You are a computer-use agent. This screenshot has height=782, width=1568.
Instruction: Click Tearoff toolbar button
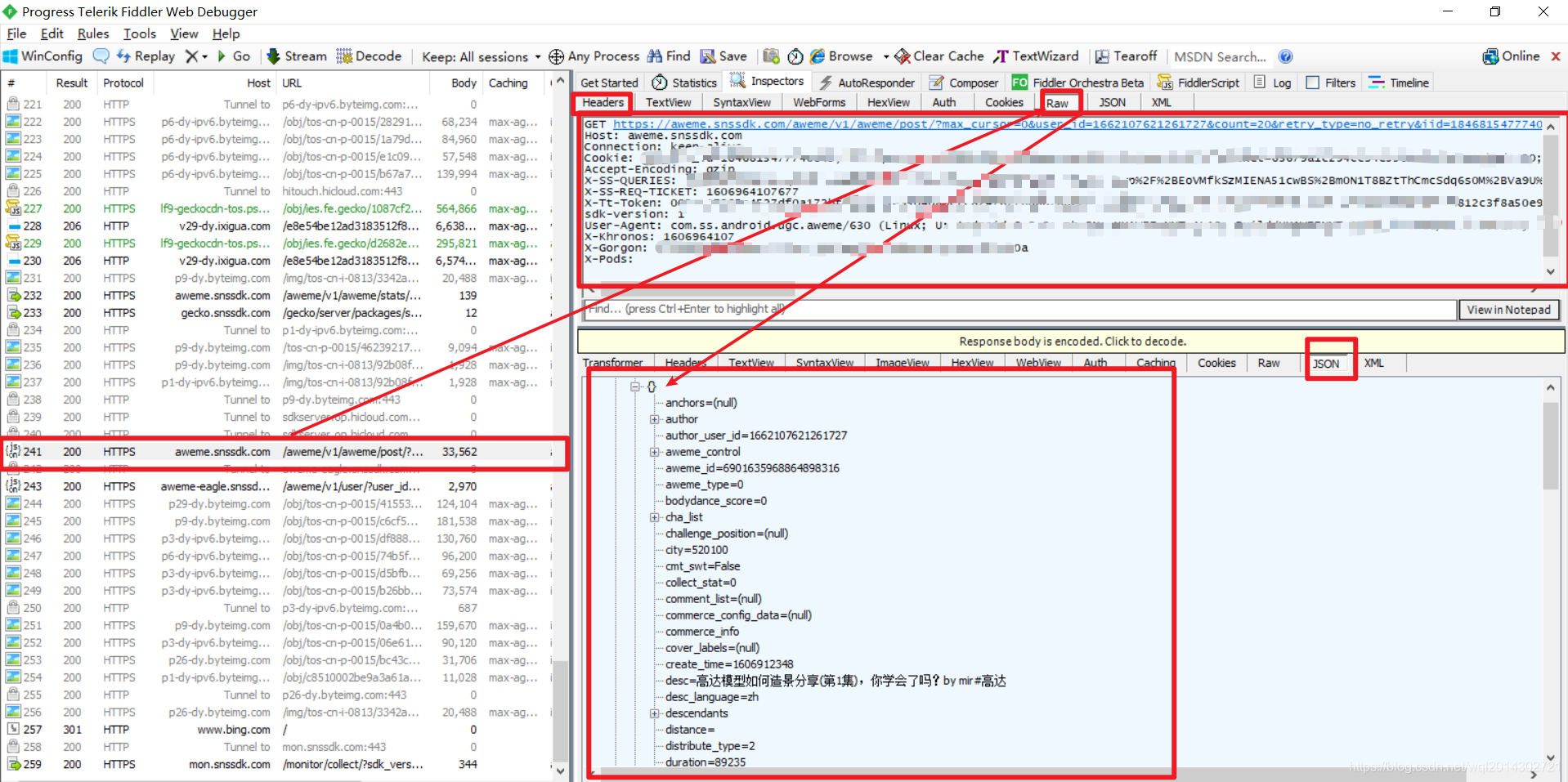pos(1126,56)
